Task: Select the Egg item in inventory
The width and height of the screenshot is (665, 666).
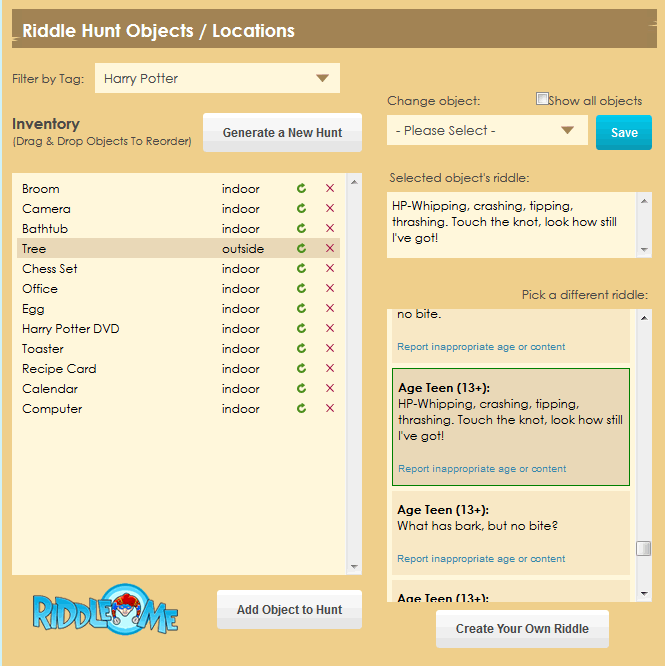Action: tap(34, 309)
